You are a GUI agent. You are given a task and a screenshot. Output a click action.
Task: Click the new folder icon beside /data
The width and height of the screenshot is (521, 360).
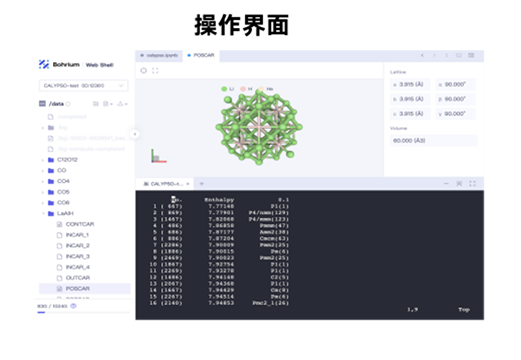click(96, 104)
